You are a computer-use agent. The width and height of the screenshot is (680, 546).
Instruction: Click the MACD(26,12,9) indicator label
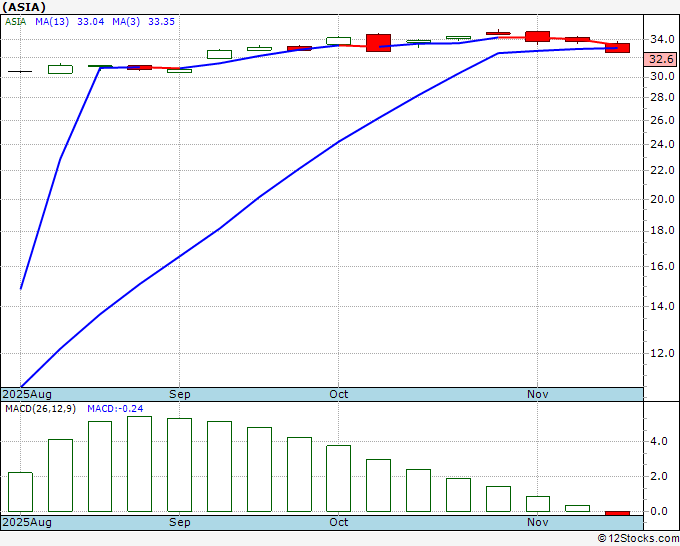[40, 409]
